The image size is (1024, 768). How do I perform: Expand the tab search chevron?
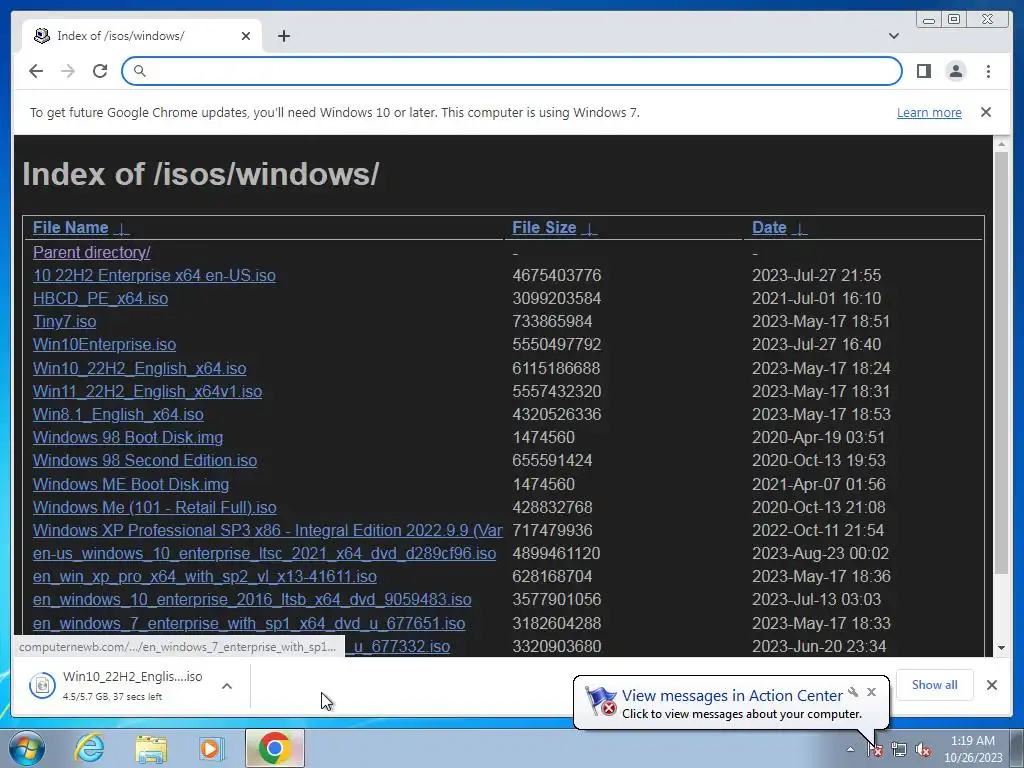pyautogui.click(x=893, y=36)
